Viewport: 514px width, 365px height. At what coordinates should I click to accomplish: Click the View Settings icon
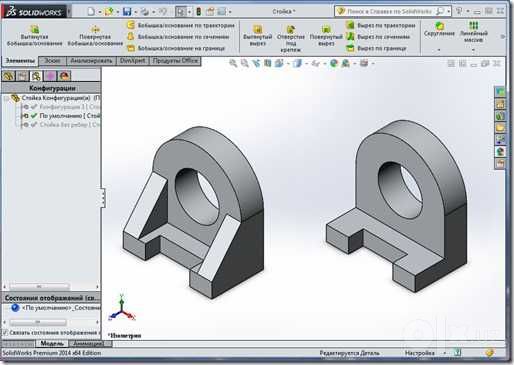(364, 63)
